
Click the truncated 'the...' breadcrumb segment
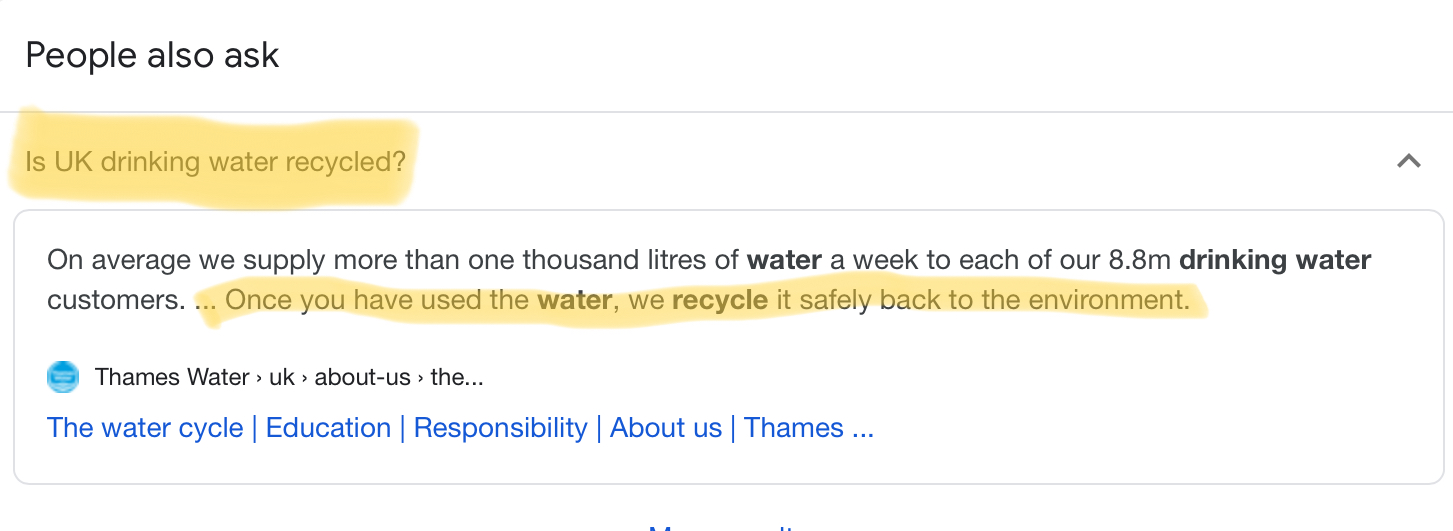tap(457, 377)
